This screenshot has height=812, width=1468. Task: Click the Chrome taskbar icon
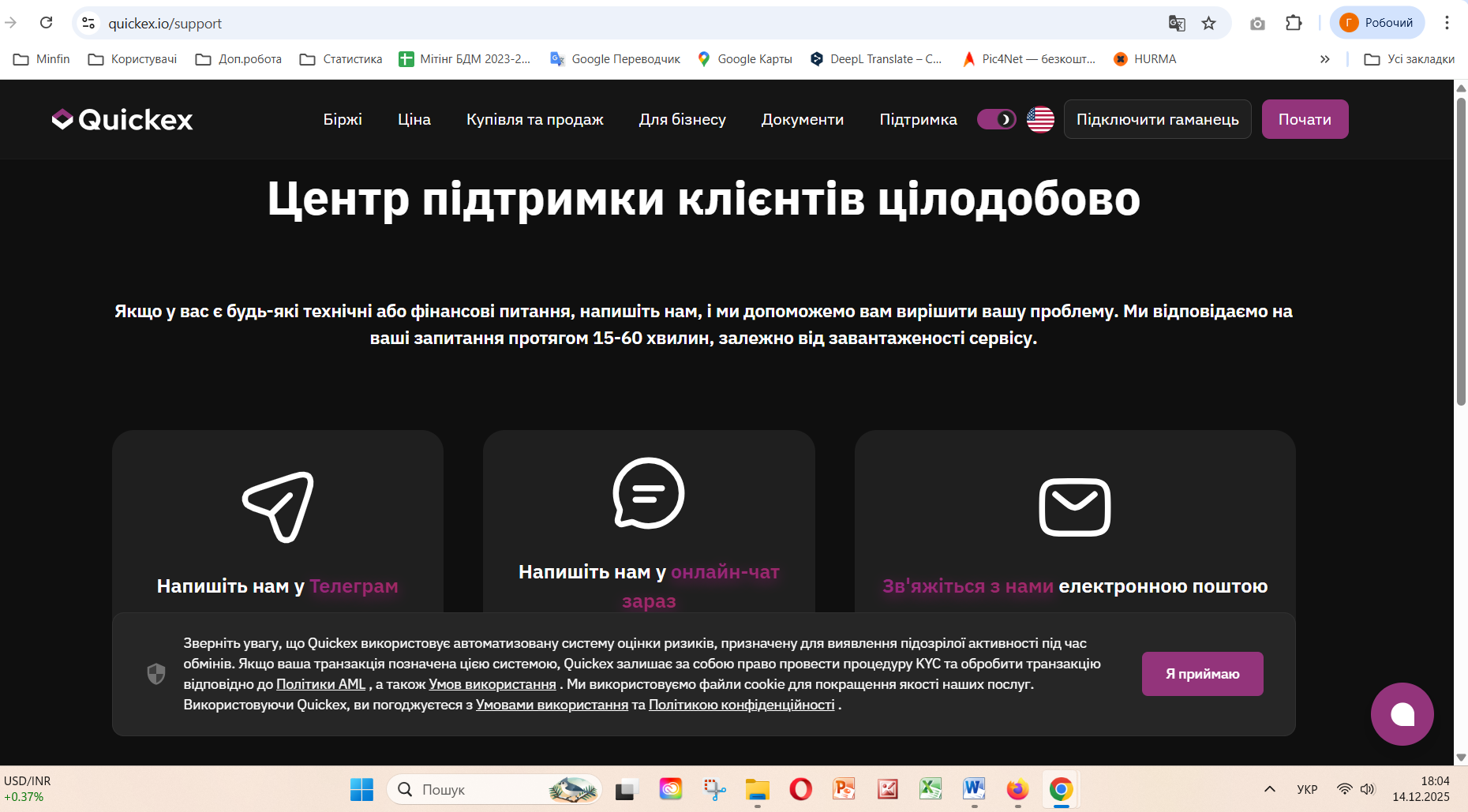pos(1062,789)
